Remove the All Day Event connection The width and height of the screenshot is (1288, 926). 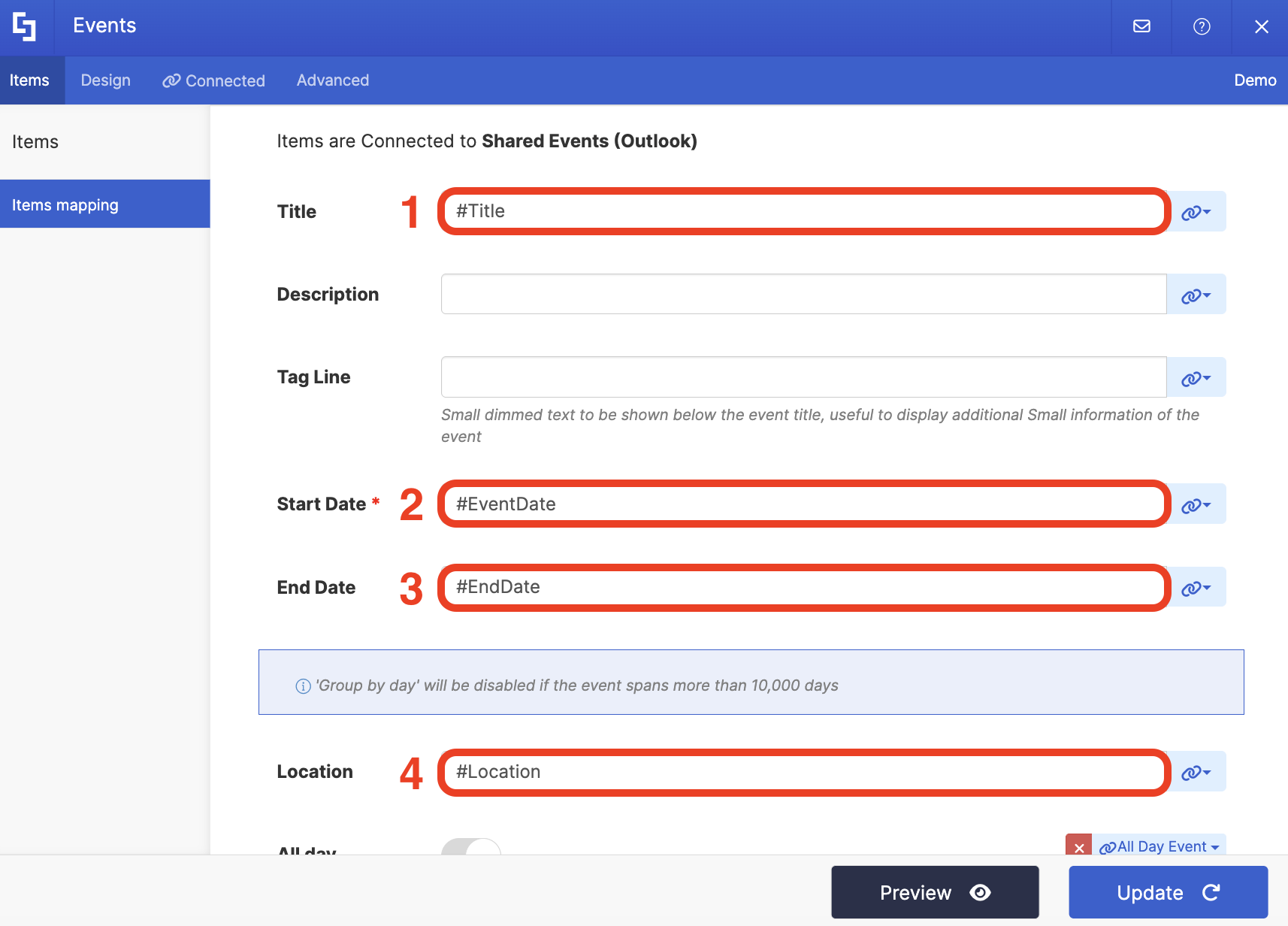click(1079, 846)
